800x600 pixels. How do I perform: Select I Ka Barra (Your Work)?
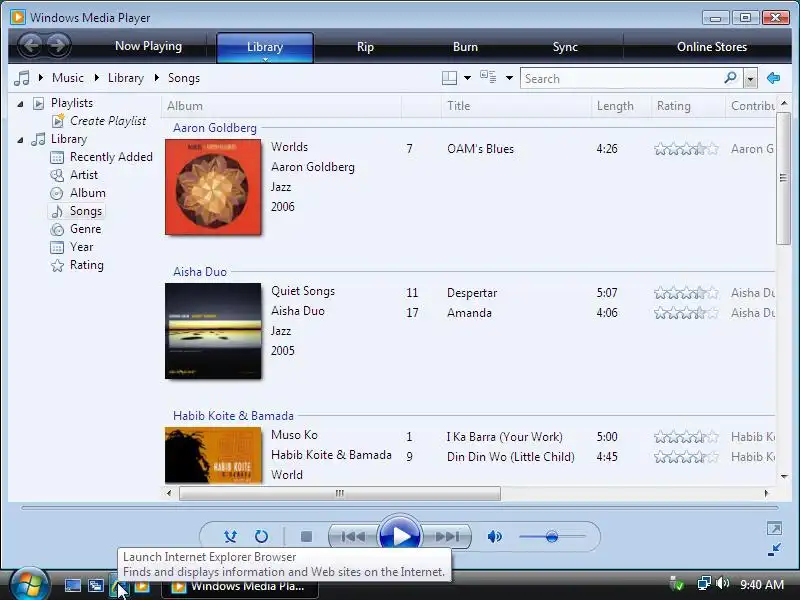click(x=505, y=437)
